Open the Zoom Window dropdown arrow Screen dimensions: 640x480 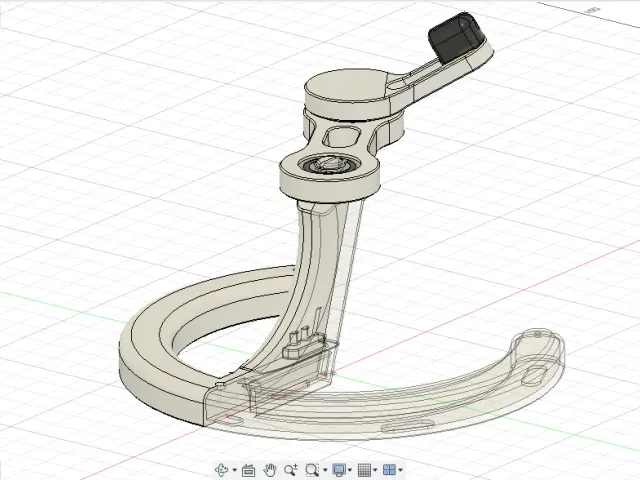(x=325, y=470)
